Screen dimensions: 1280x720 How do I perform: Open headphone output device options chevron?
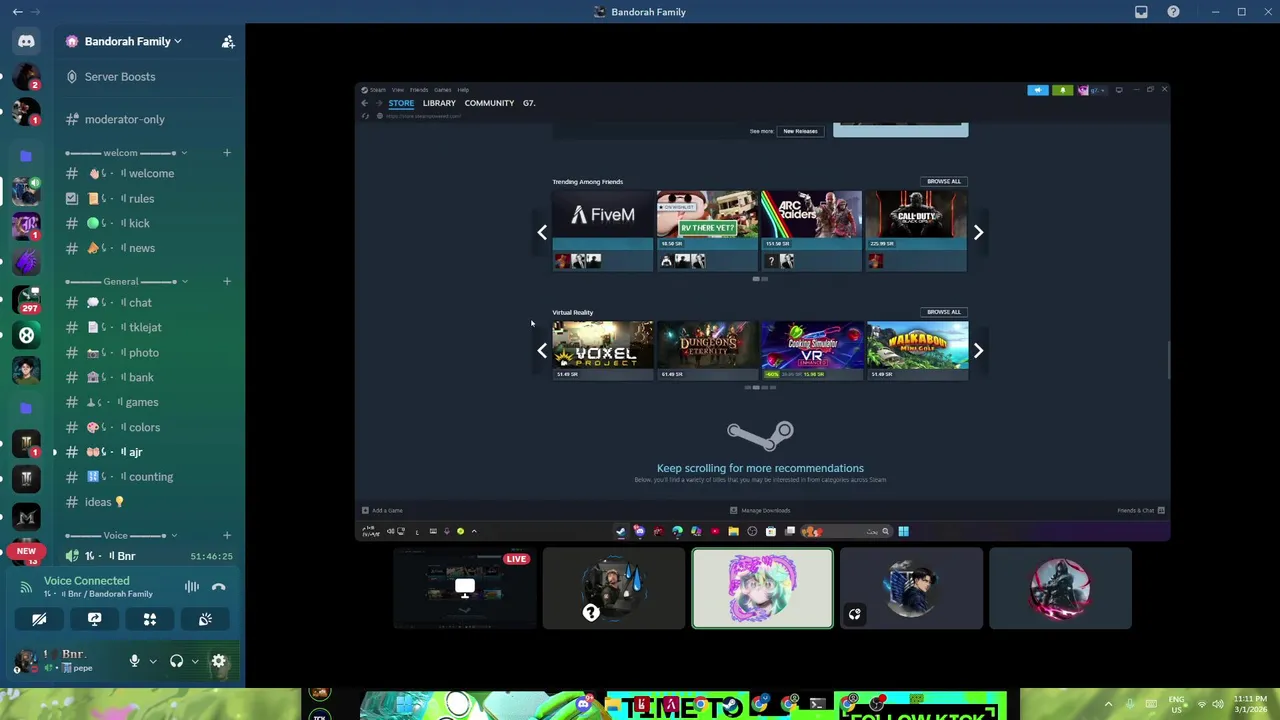[x=195, y=661]
